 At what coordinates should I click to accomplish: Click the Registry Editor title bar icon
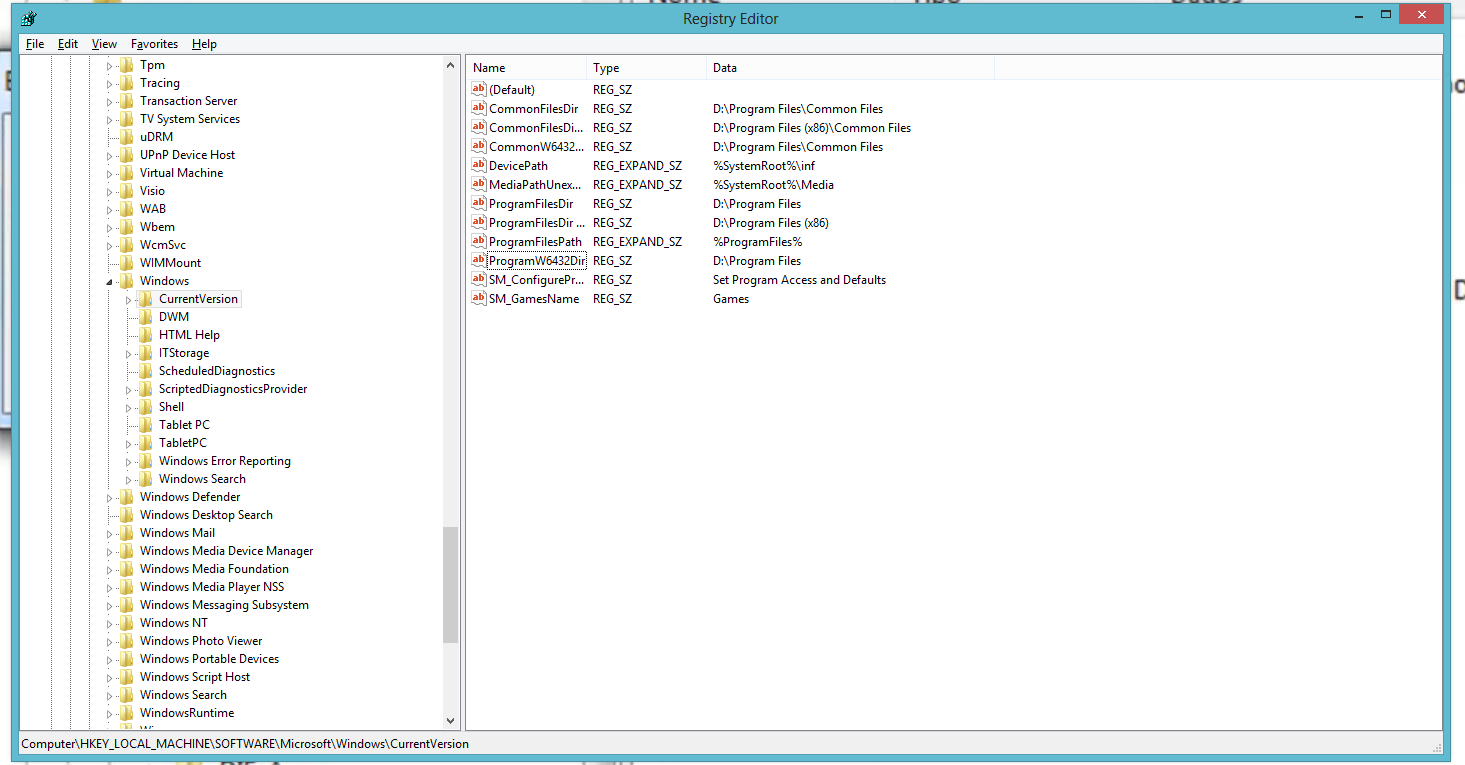coord(29,18)
